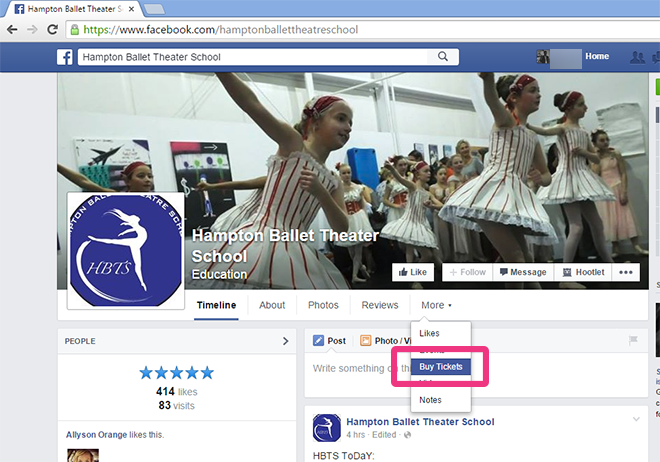The width and height of the screenshot is (660, 462).
Task: Open the post author HBTS avatar
Action: click(327, 428)
